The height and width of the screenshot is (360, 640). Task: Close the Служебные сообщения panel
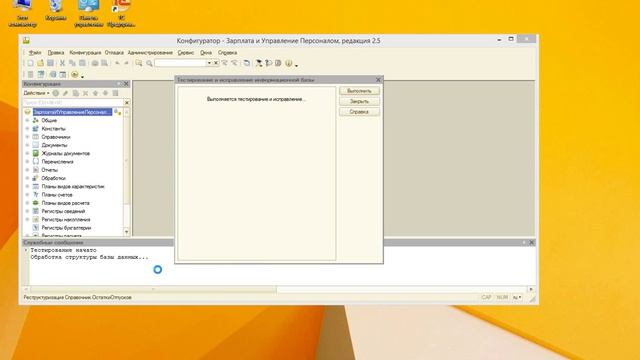531,242
